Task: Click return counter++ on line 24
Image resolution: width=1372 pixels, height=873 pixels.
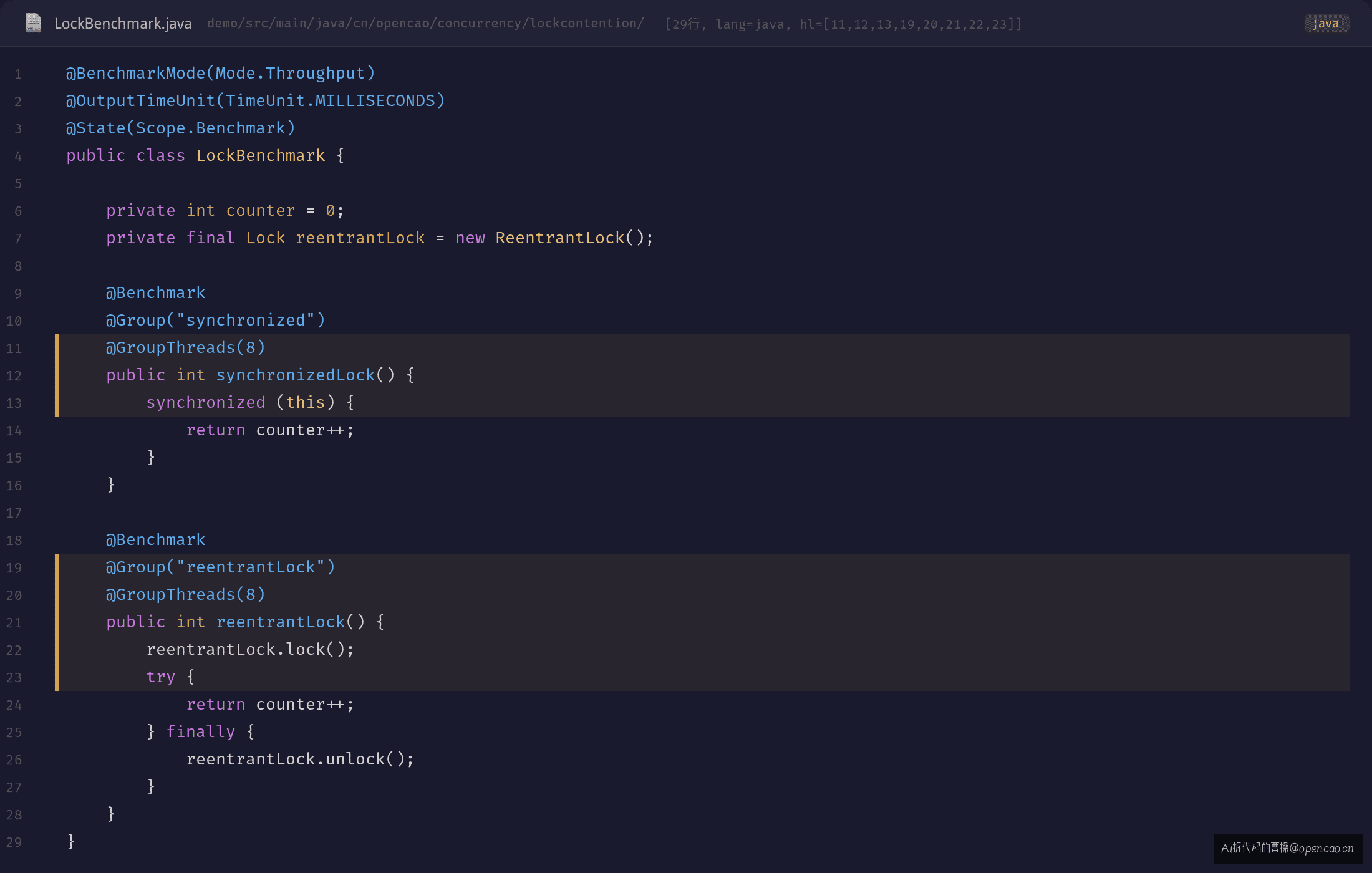Action: [x=270, y=704]
